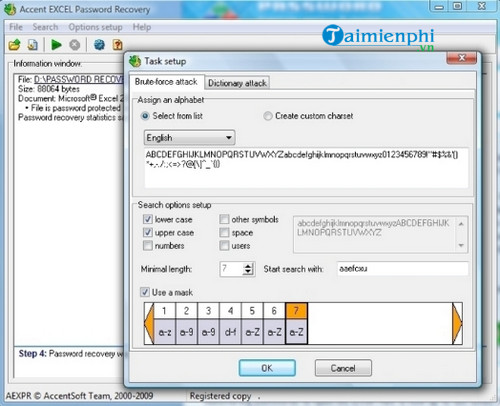Viewport: 500px width, 406px height.
Task: Enable the numbers checkbox
Action: tap(148, 245)
